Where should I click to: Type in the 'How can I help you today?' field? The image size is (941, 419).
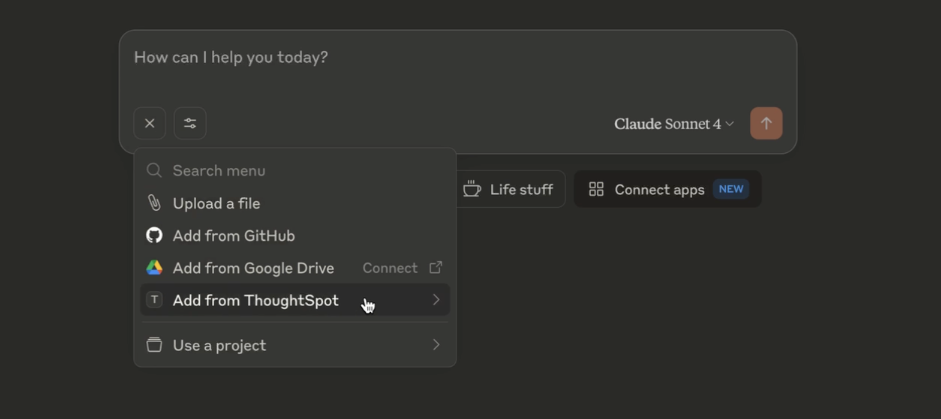pyautogui.click(x=400, y=58)
